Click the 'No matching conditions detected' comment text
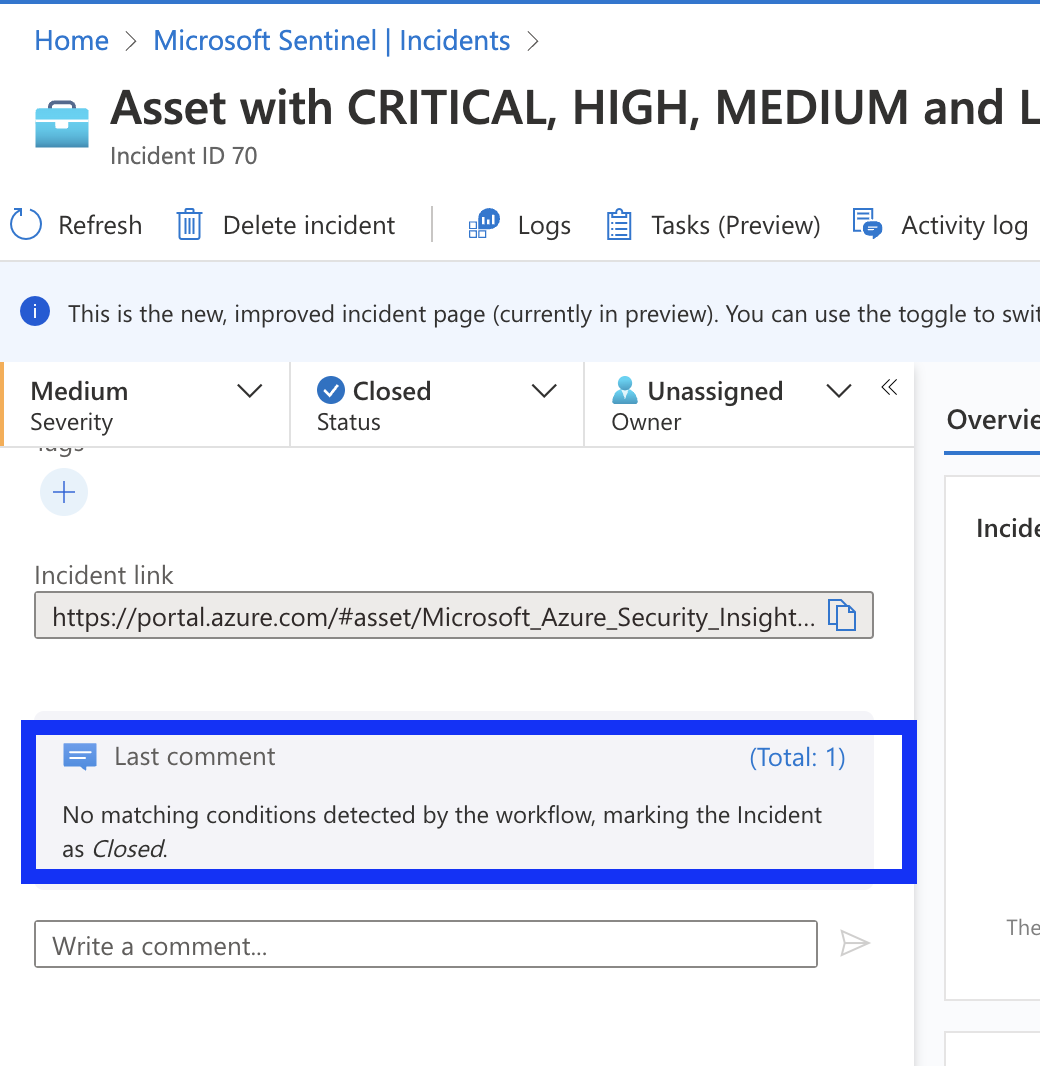Viewport: 1040px width, 1066px height. (x=442, y=831)
